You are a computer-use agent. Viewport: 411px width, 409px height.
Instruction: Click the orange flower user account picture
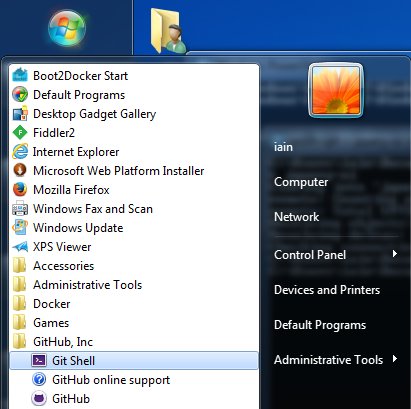pos(336,90)
